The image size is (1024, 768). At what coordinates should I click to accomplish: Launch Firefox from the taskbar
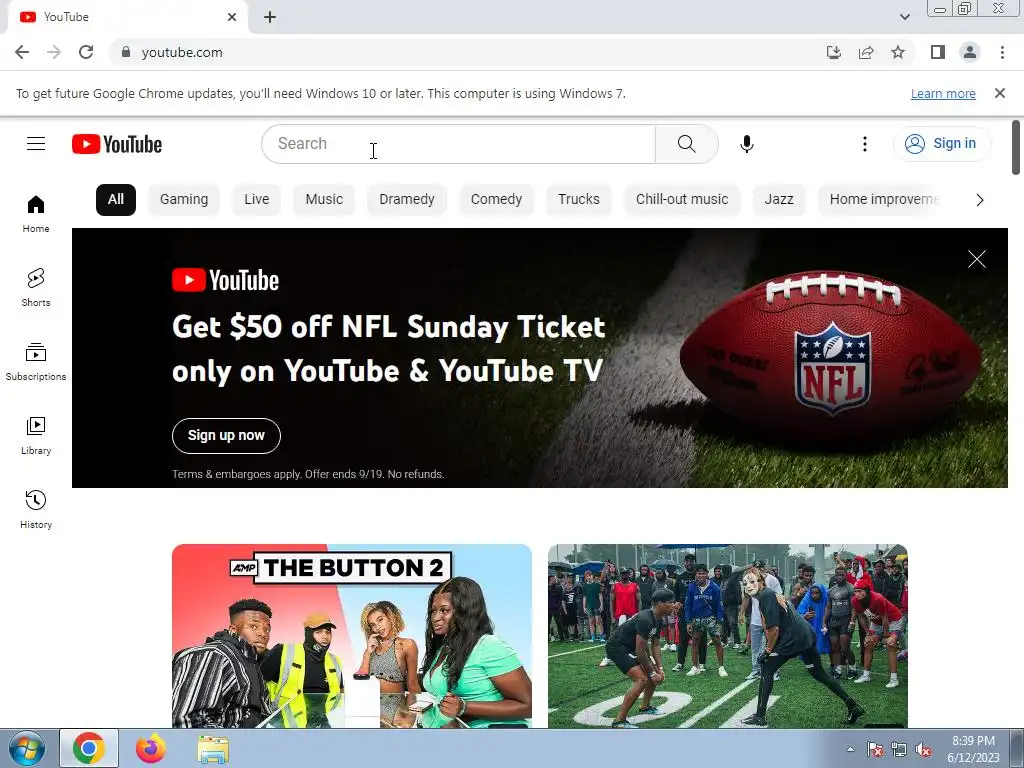click(151, 748)
